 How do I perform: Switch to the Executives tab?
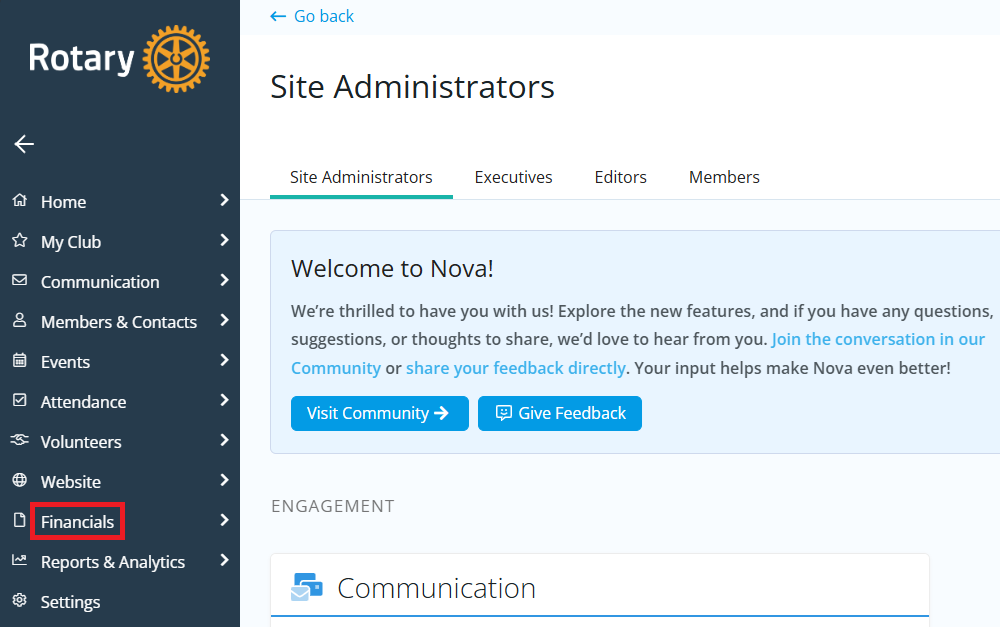pyautogui.click(x=513, y=177)
